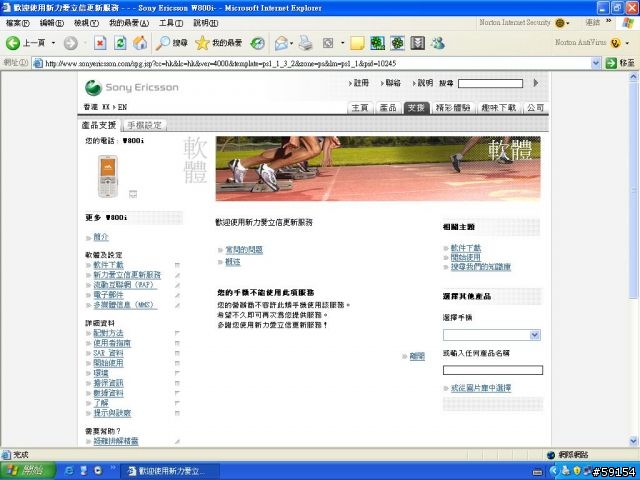Select the 產品 site navigation tab

388,108
